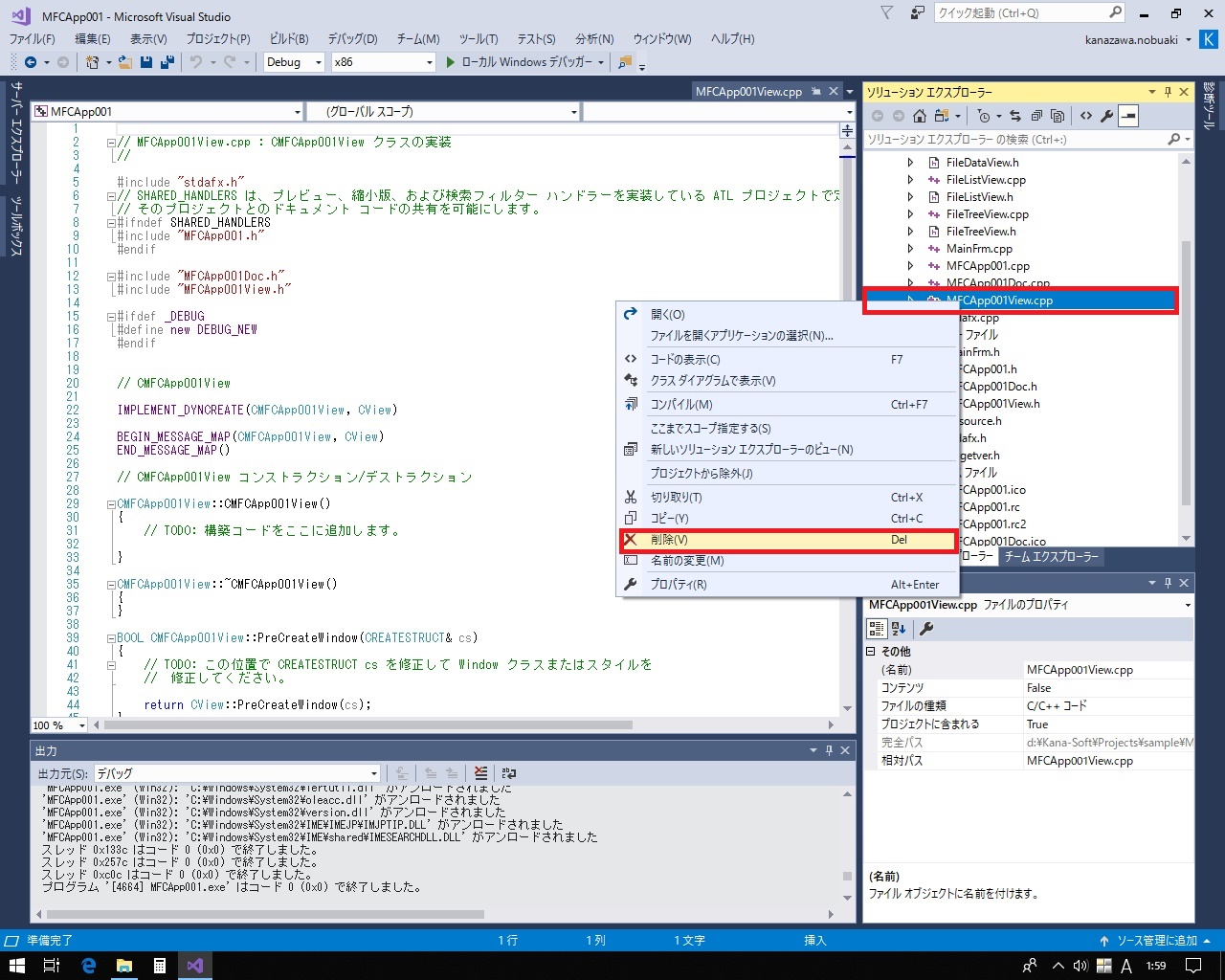Screen dimensions: 1225x980
Task: Choose 名前の変更(M) from the context menu
Action: point(788,561)
